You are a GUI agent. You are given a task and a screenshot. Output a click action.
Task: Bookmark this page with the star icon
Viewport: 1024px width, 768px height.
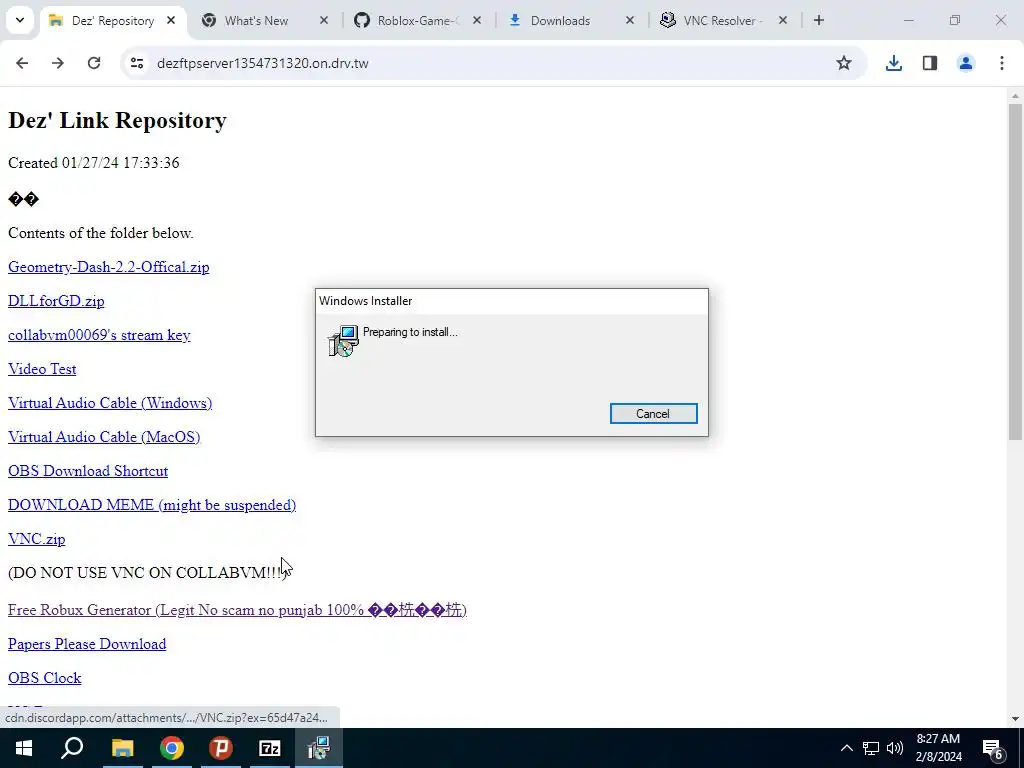click(x=844, y=63)
